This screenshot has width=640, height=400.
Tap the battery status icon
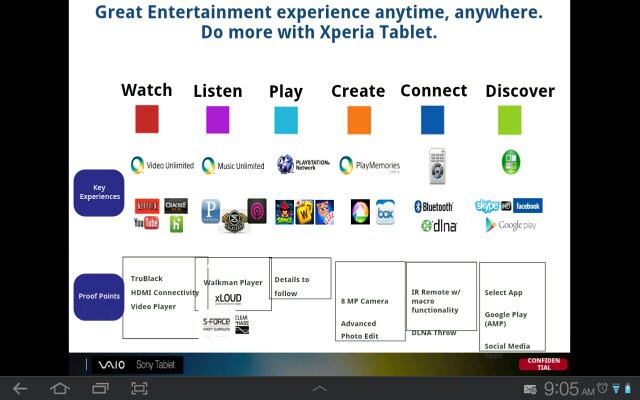(x=628, y=388)
